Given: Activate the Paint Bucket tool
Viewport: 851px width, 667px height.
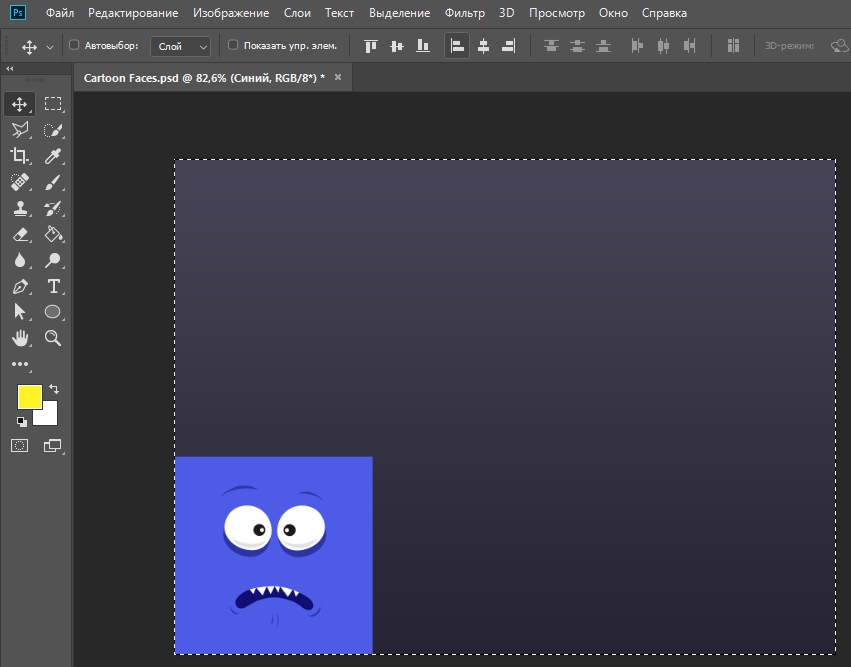Looking at the screenshot, I should [53, 234].
